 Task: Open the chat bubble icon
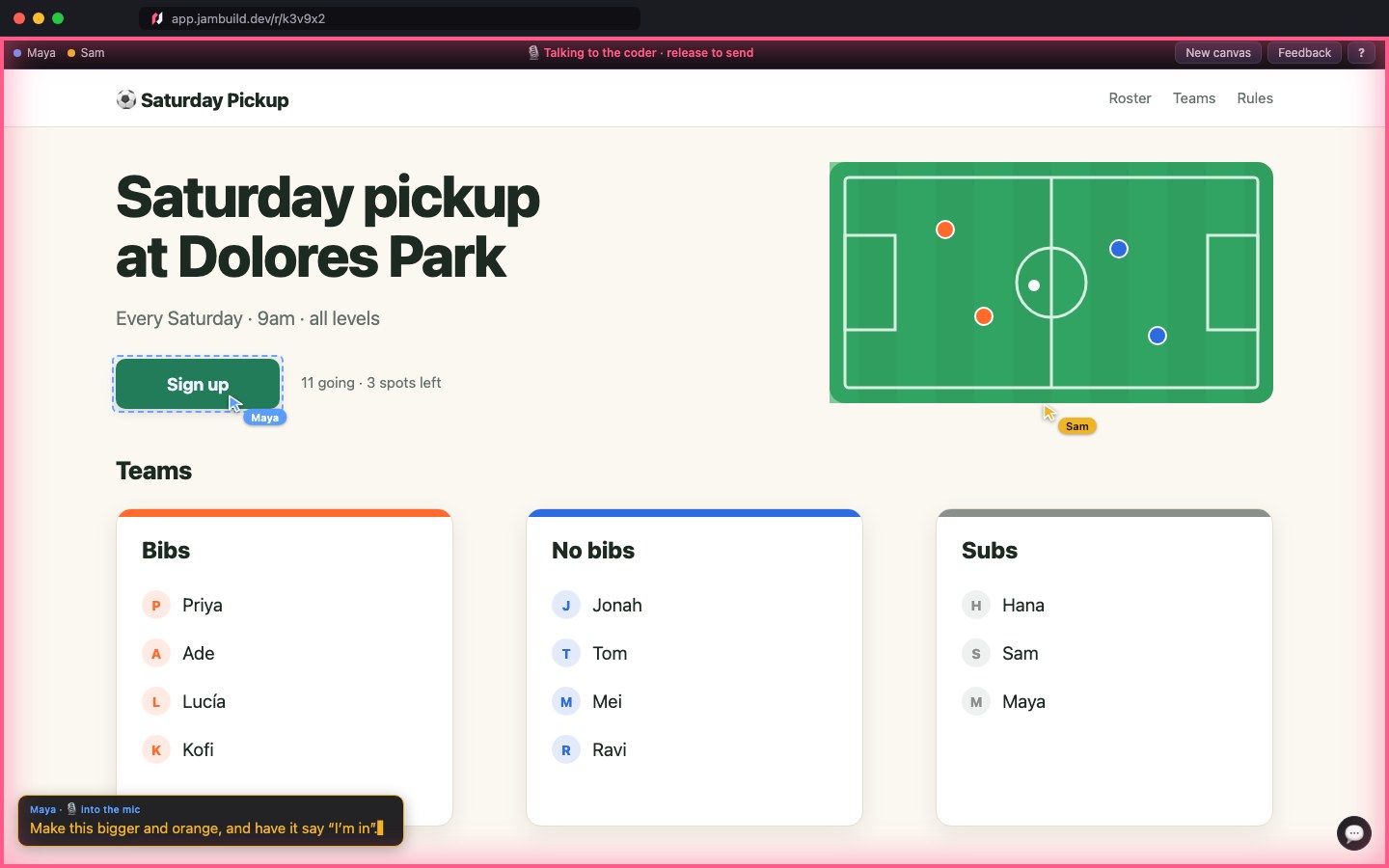pyautogui.click(x=1353, y=833)
